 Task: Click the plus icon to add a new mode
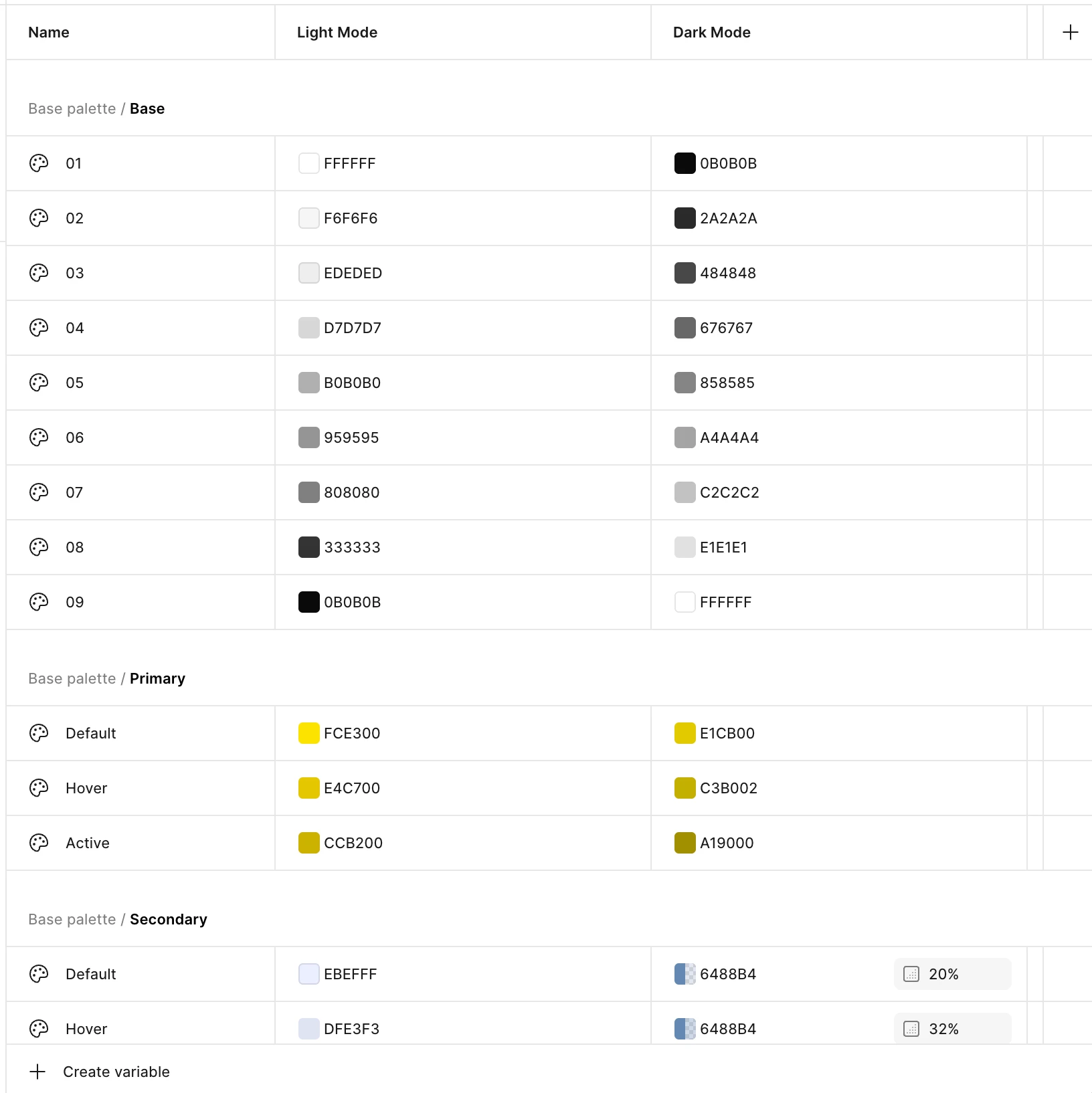1071,32
